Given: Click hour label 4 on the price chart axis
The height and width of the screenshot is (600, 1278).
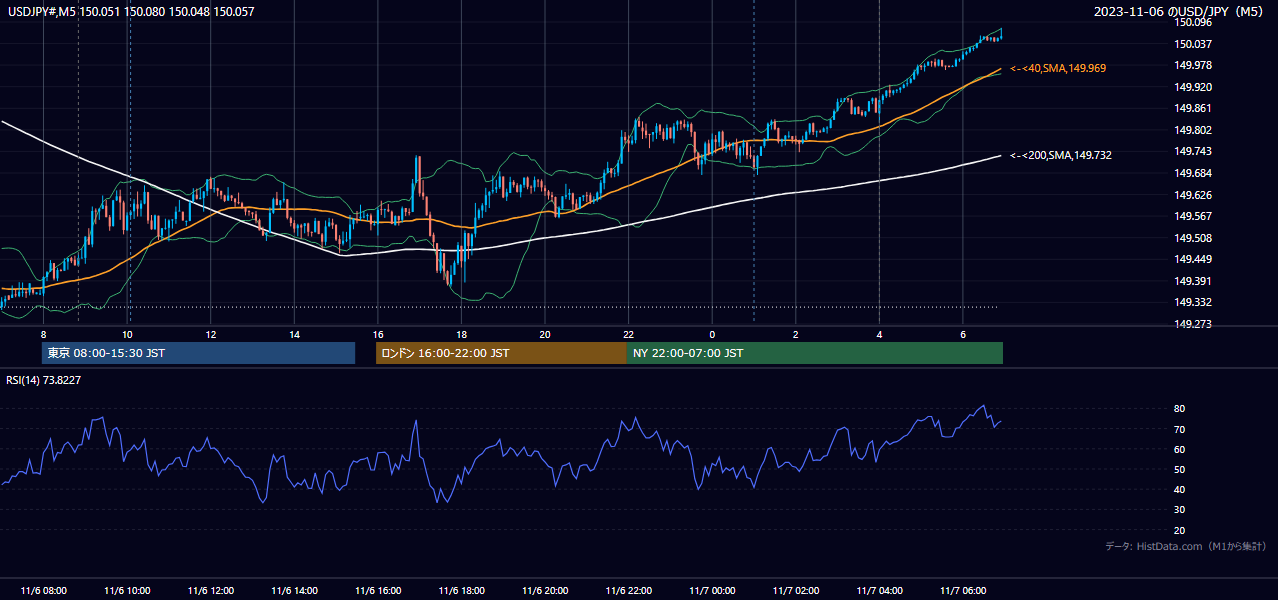Looking at the screenshot, I should pyautogui.click(x=879, y=334).
